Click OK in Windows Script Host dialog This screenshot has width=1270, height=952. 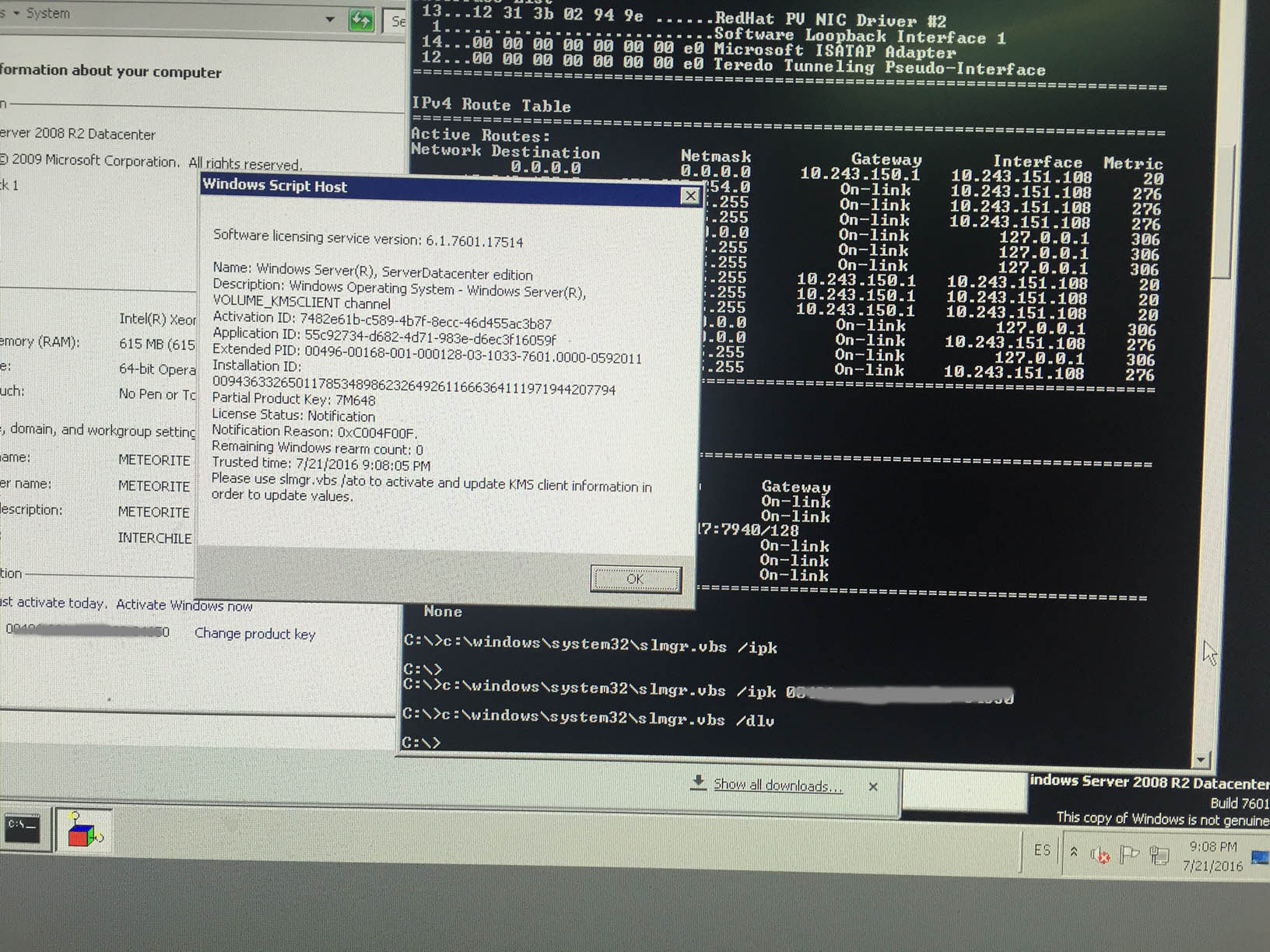coord(636,579)
